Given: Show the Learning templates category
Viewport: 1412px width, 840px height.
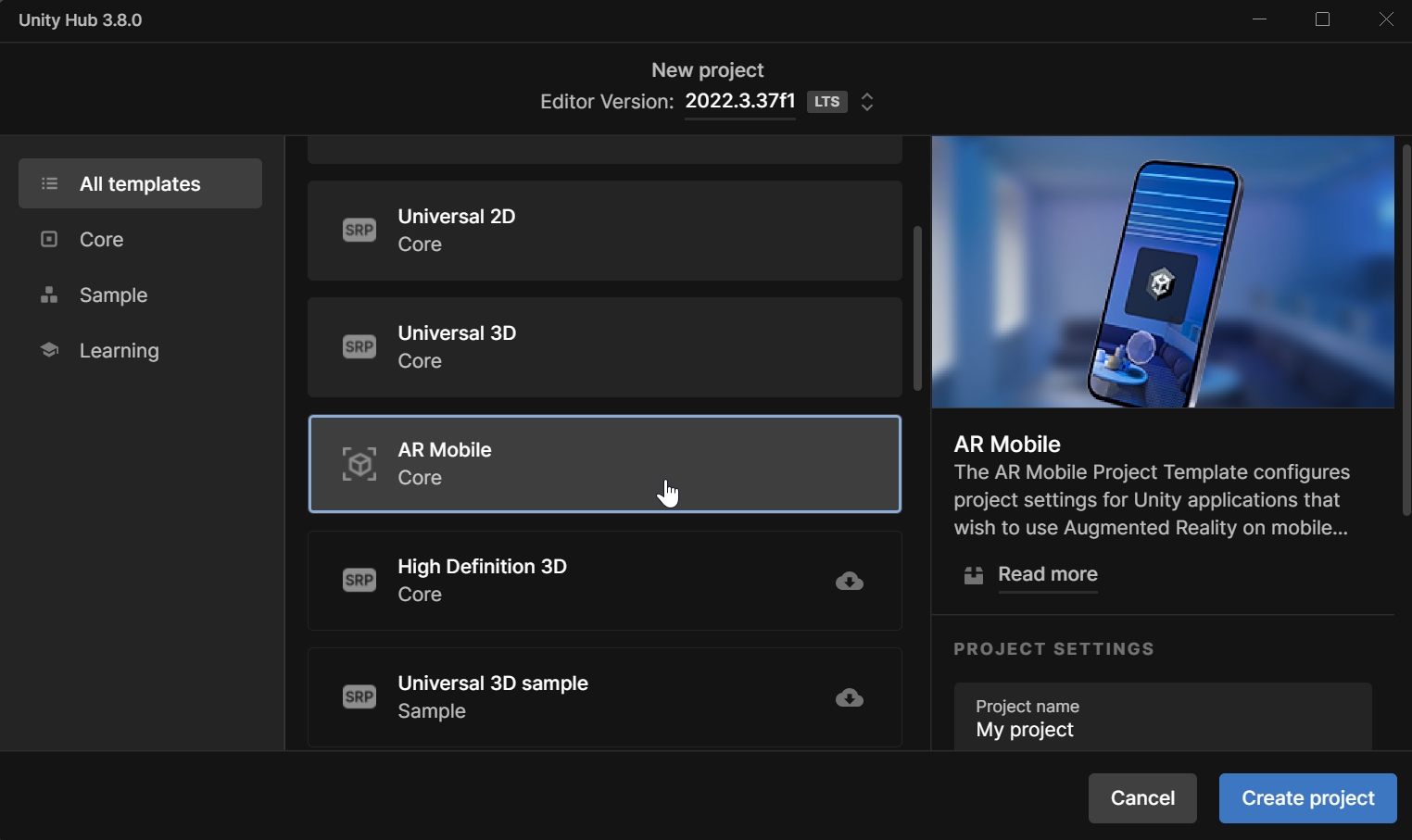Looking at the screenshot, I should [140, 350].
